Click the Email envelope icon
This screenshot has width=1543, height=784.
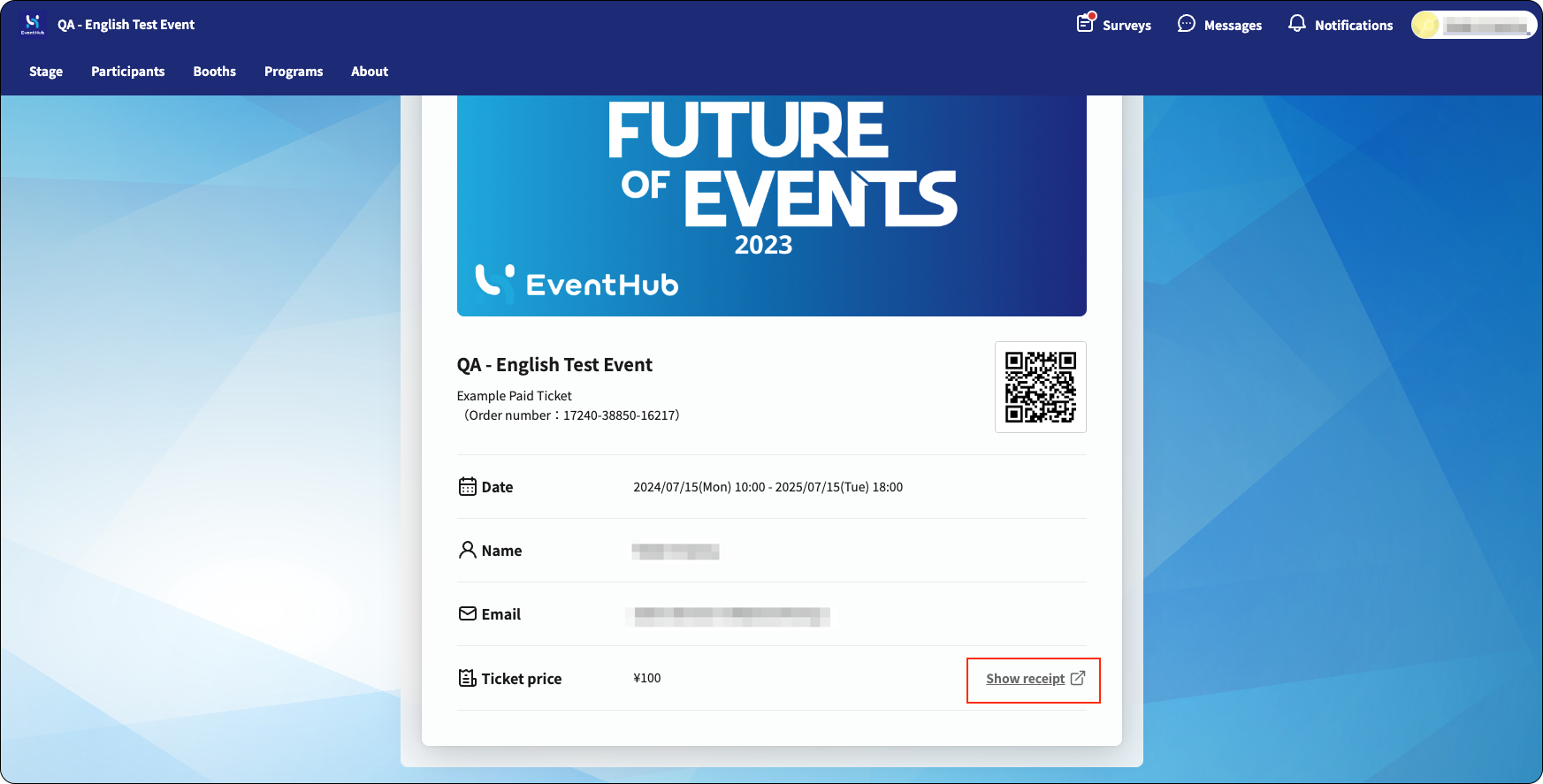pyautogui.click(x=468, y=613)
